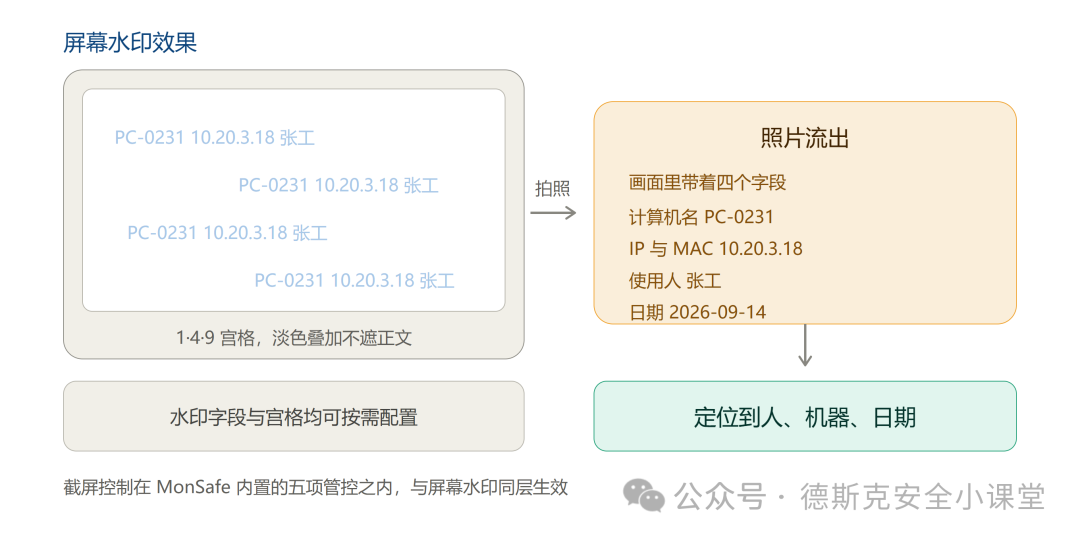Image resolution: width=1080 pixels, height=540 pixels.
Task: Click the 水印字段与宫格均可按需配置 box
Action: [293, 416]
